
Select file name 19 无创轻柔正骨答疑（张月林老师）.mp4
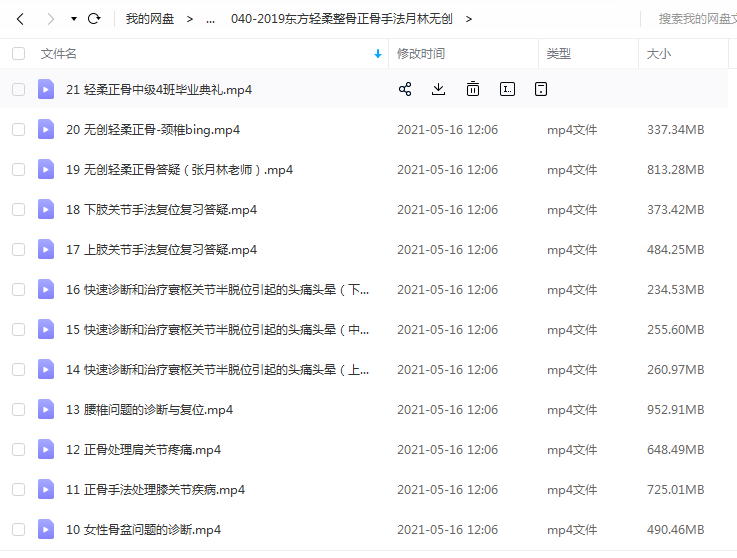(179, 169)
